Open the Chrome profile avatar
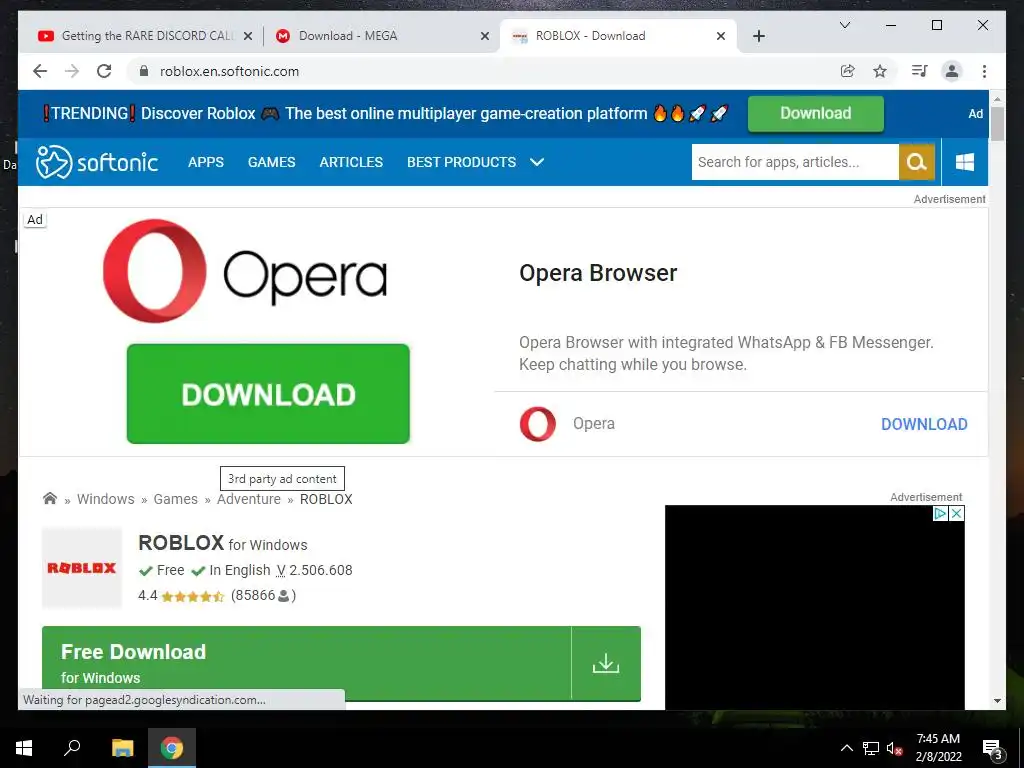 click(x=952, y=71)
